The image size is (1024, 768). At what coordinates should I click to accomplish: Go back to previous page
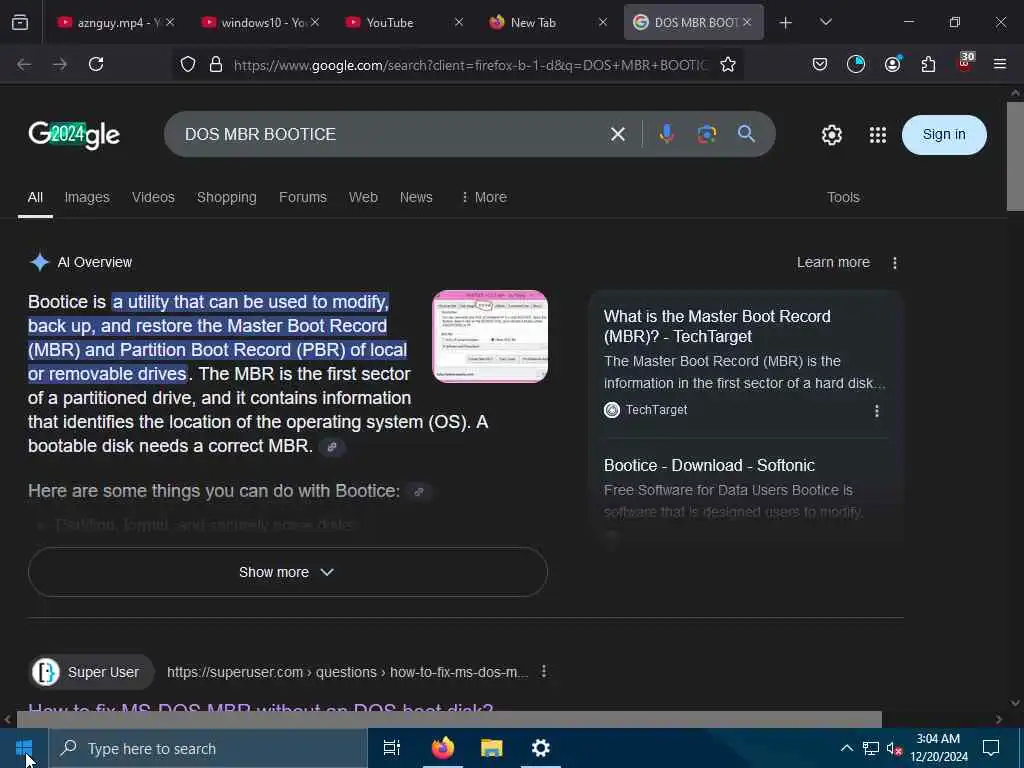click(24, 64)
